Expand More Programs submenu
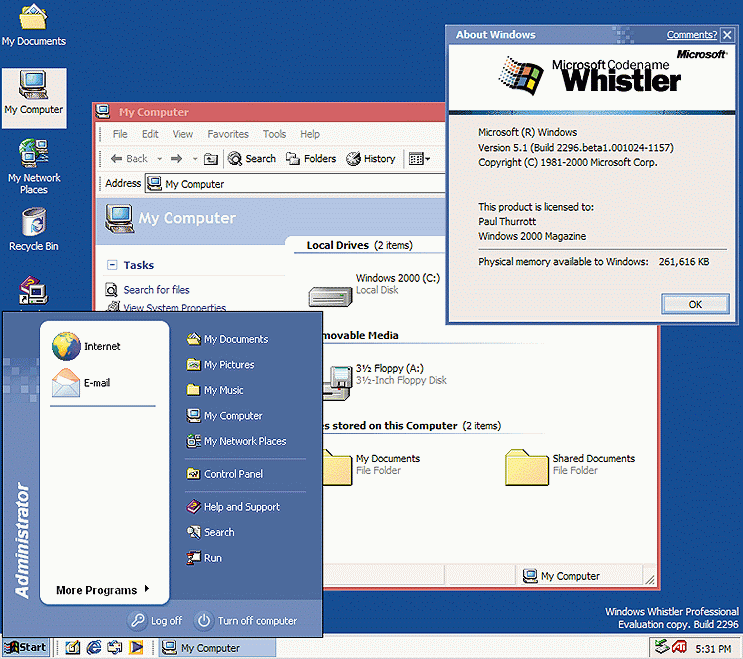Image resolution: width=743 pixels, height=659 pixels. pyautogui.click(x=102, y=590)
